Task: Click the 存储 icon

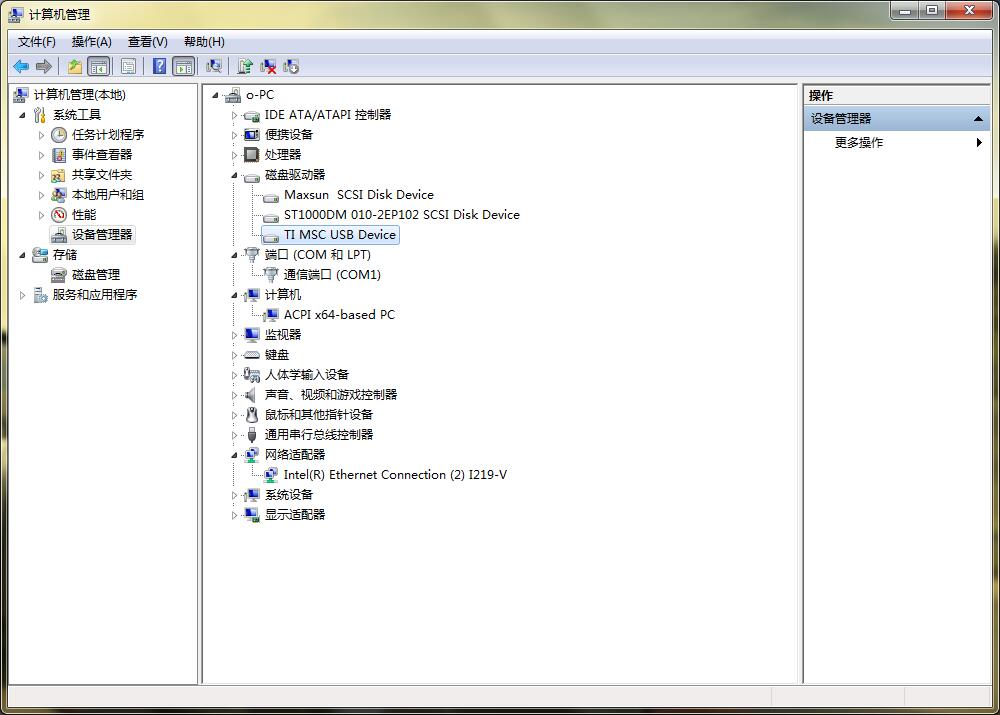Action: 40,254
